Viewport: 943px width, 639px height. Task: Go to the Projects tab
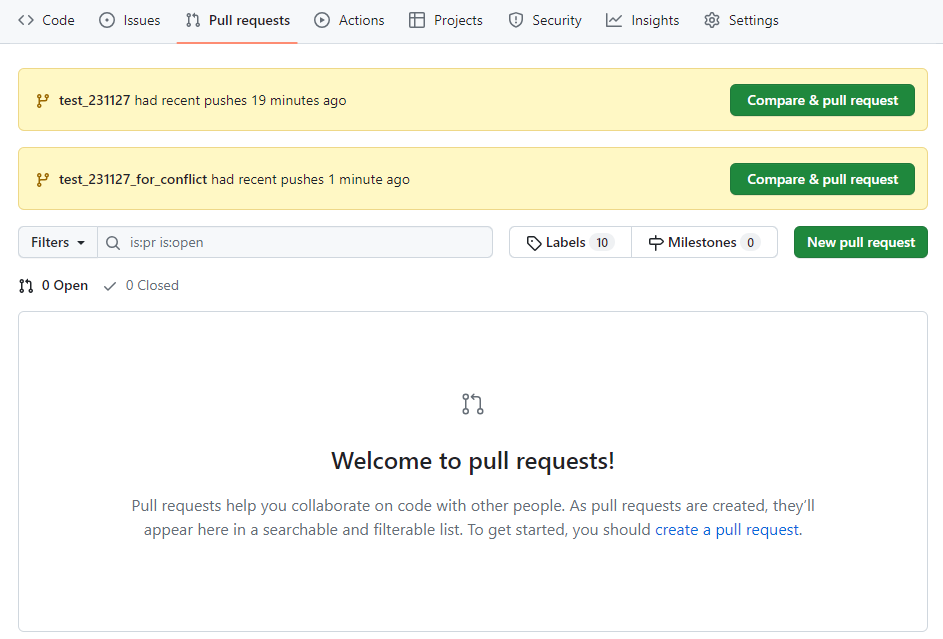pos(446,20)
